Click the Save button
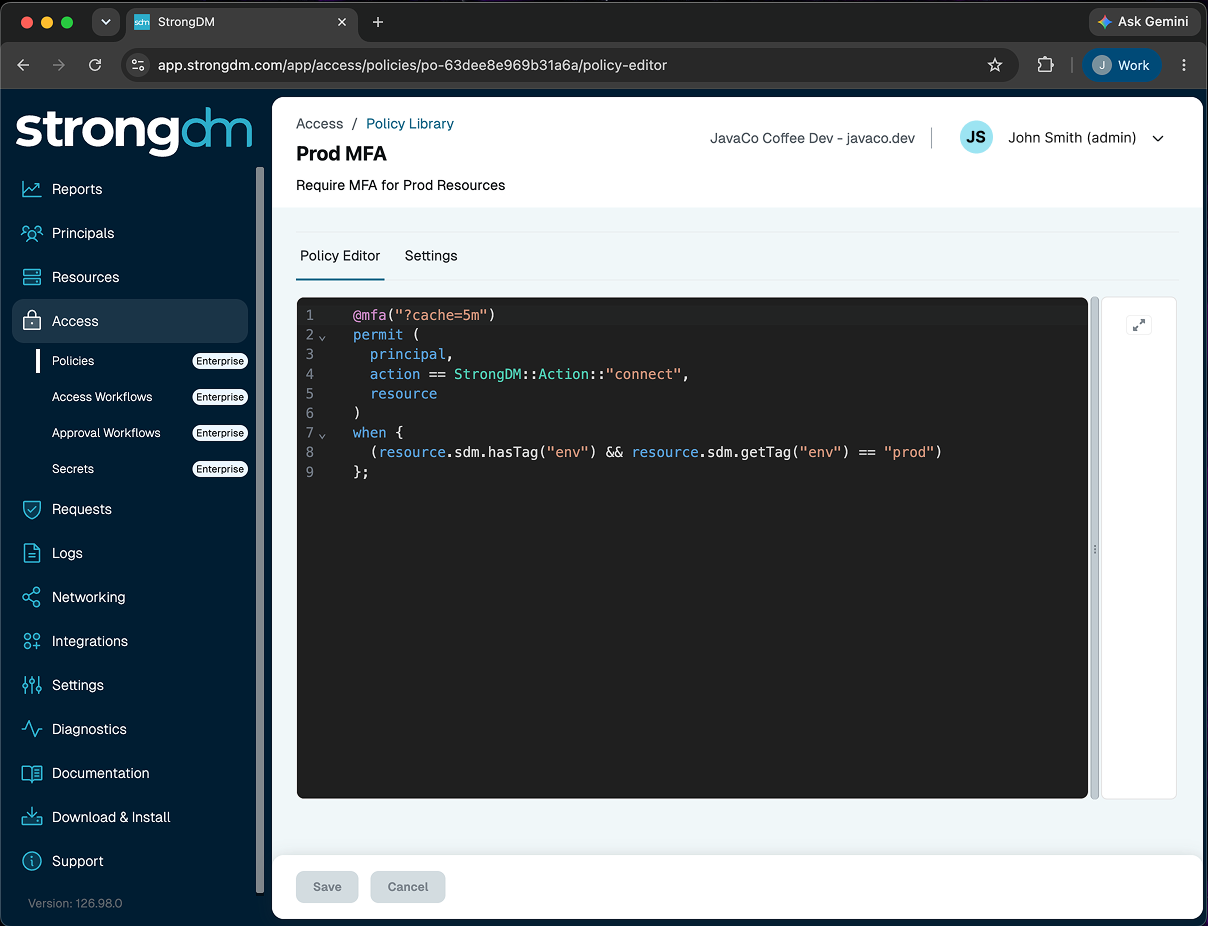 327,887
